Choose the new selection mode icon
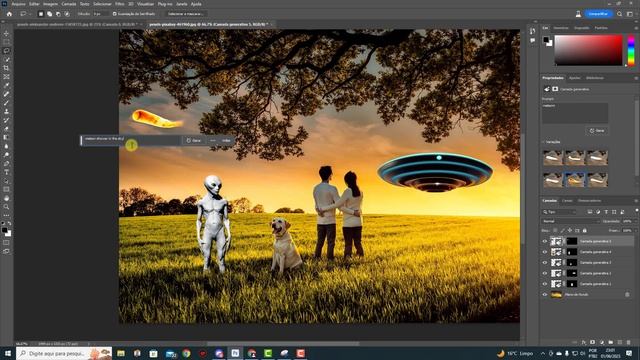 pos(40,14)
